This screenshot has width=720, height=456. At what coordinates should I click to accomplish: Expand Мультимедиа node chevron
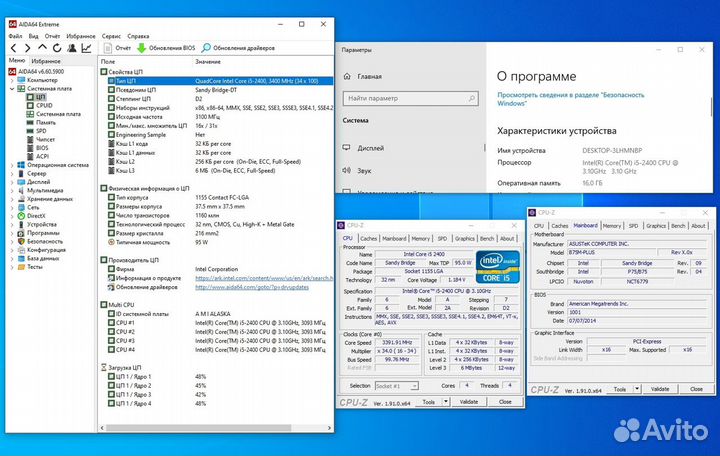click(x=12, y=191)
